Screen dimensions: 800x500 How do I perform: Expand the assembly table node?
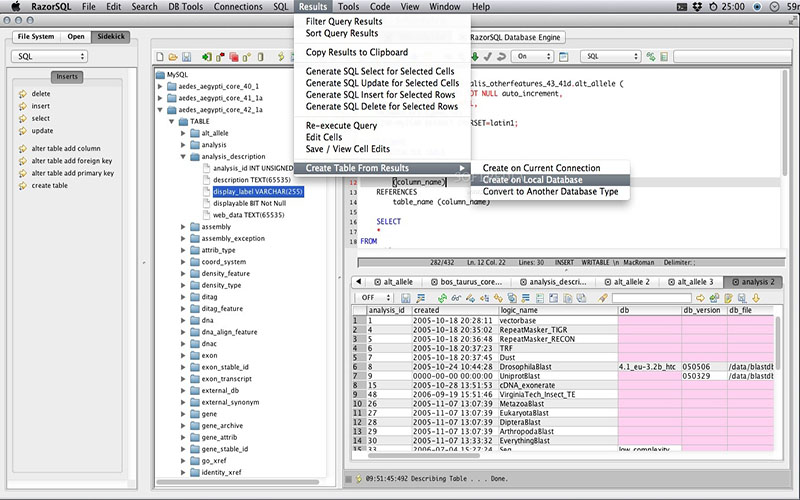[x=183, y=227]
